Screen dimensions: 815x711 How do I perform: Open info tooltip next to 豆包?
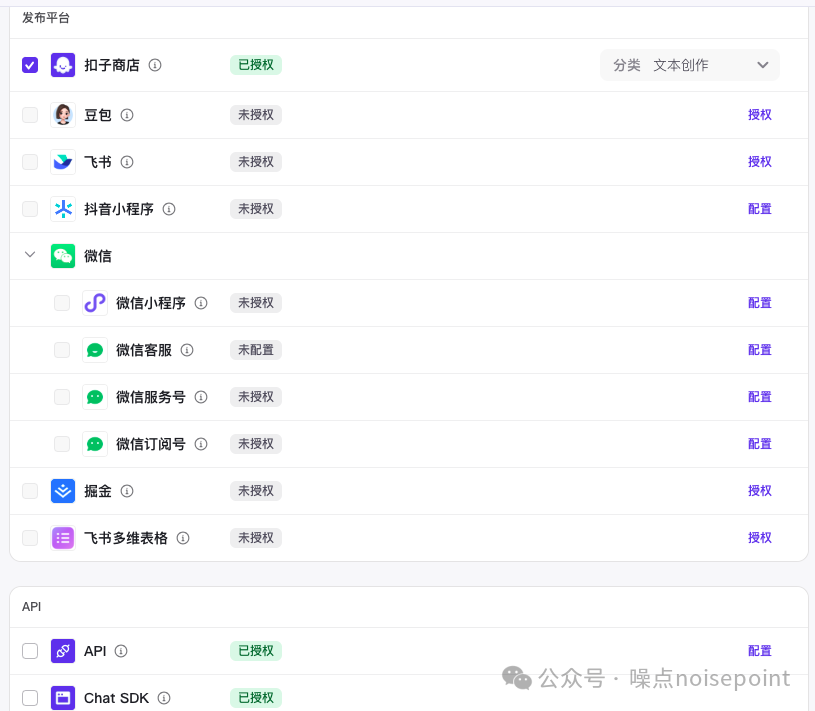pos(127,115)
